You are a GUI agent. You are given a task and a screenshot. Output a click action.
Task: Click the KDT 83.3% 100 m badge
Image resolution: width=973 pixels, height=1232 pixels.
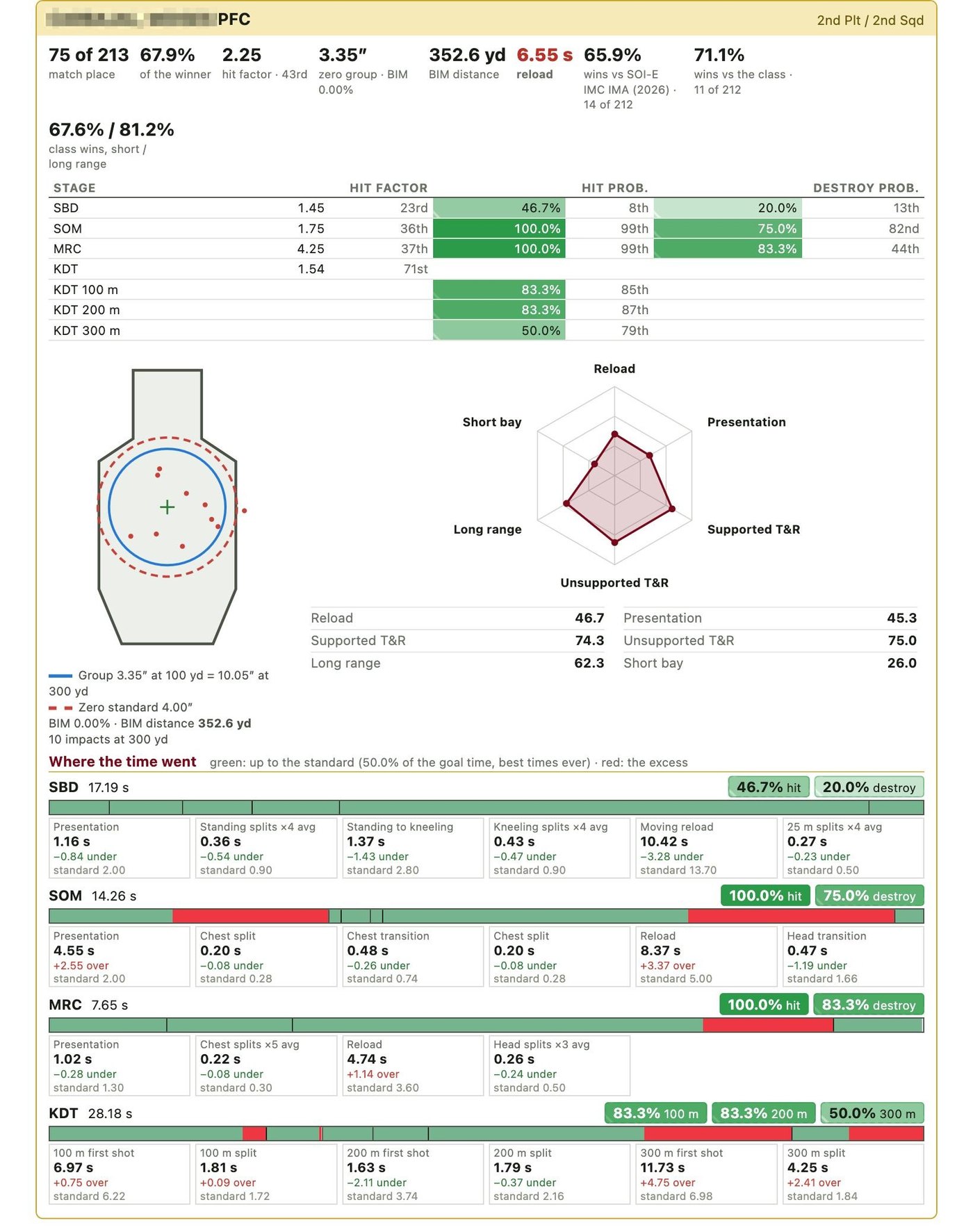tap(655, 1113)
